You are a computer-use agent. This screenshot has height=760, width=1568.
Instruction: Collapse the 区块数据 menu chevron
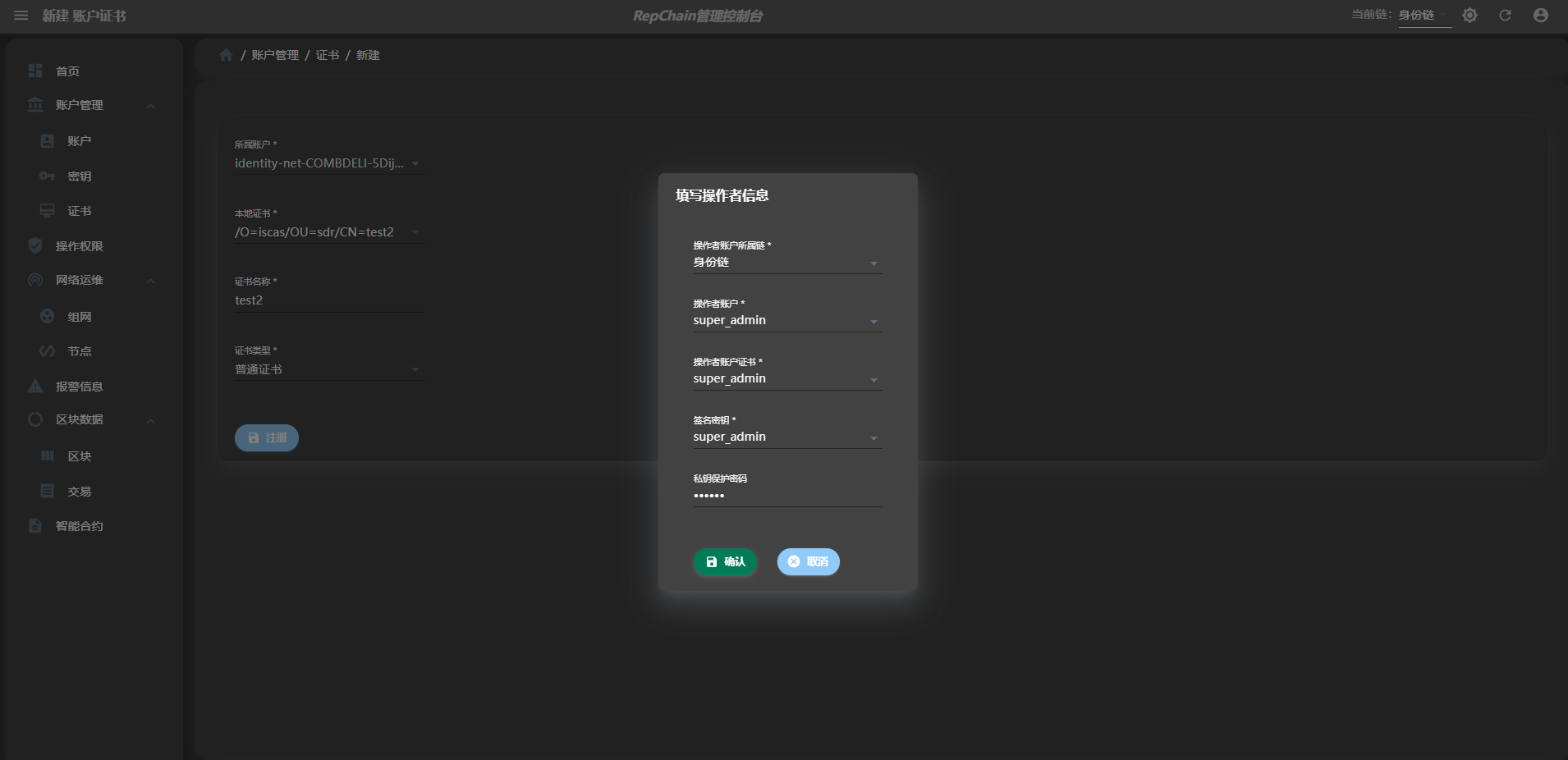point(151,421)
